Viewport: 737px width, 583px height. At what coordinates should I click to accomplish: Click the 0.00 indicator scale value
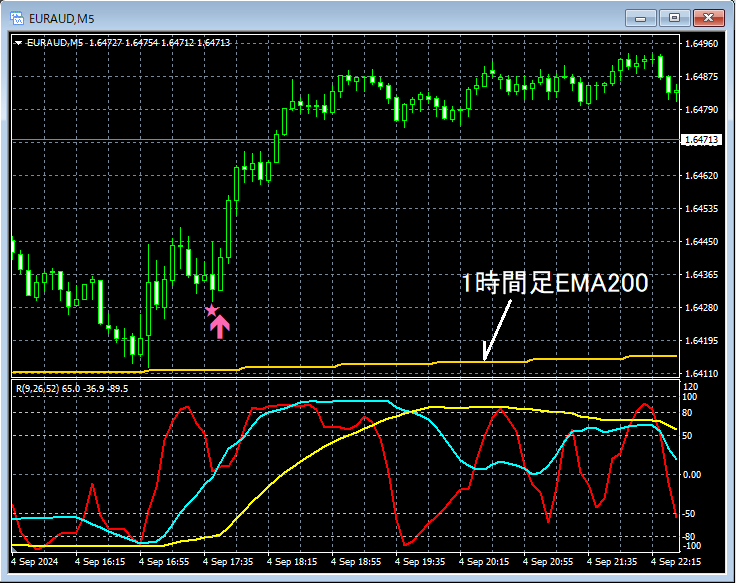click(693, 475)
